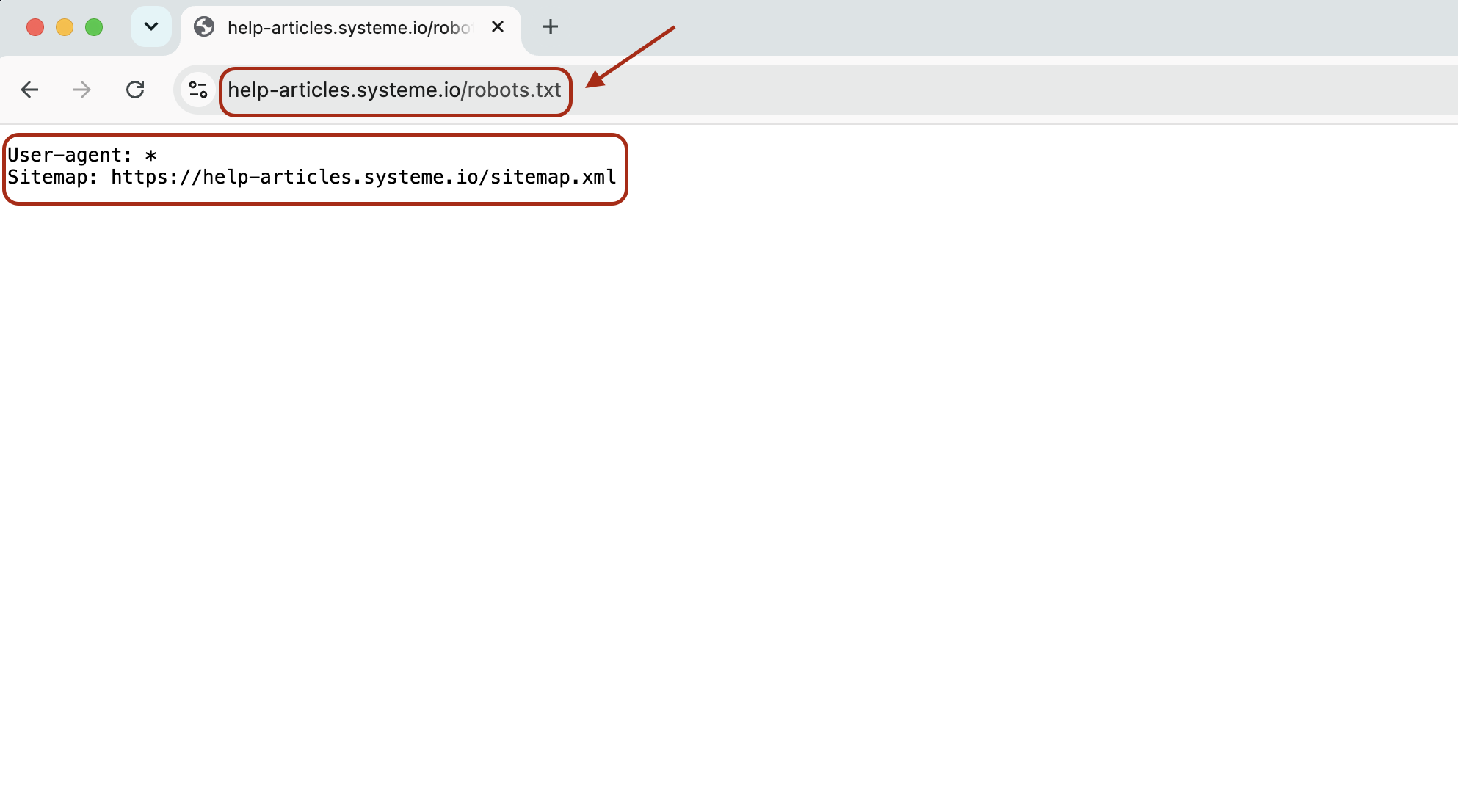Click the Sitemap URL text line
1458x812 pixels.
click(x=312, y=177)
